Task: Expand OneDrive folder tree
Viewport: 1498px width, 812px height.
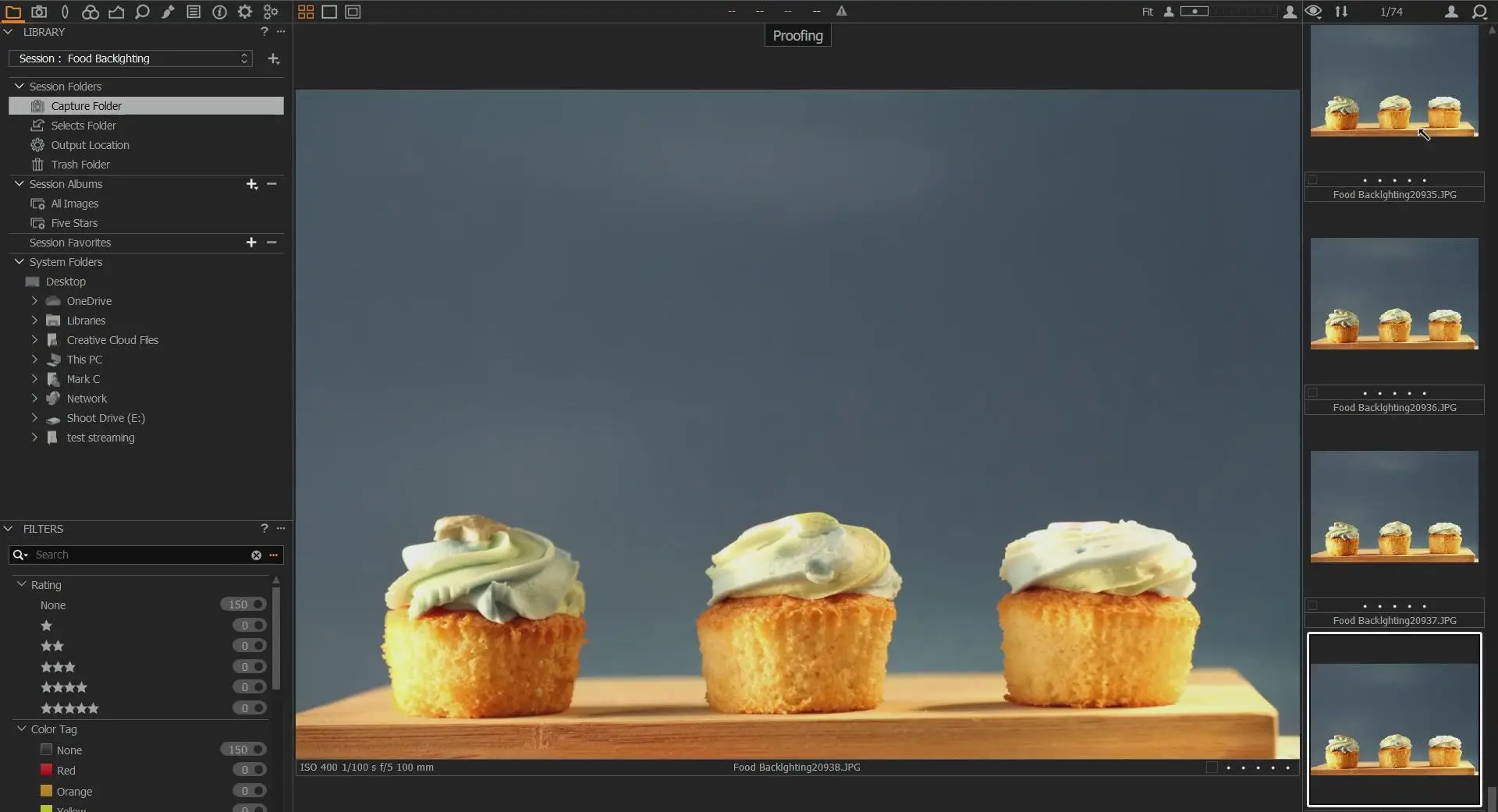Action: (x=34, y=301)
